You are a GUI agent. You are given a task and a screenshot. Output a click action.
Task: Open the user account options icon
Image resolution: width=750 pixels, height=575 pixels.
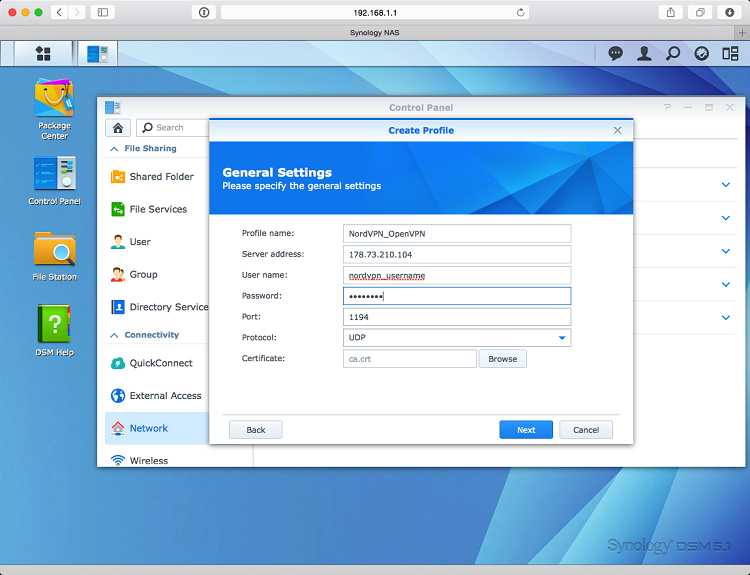tap(644, 54)
